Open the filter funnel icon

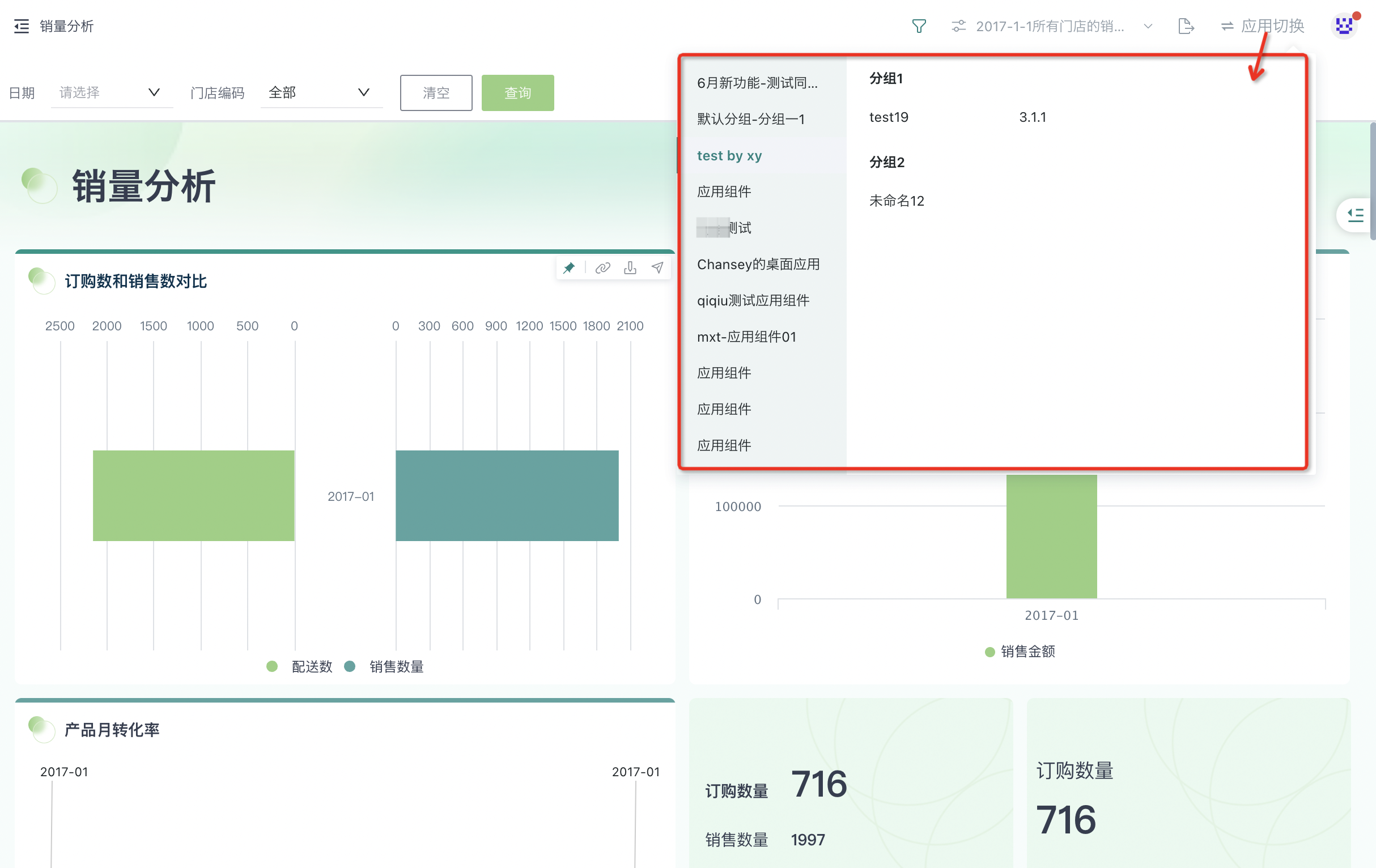click(918, 26)
